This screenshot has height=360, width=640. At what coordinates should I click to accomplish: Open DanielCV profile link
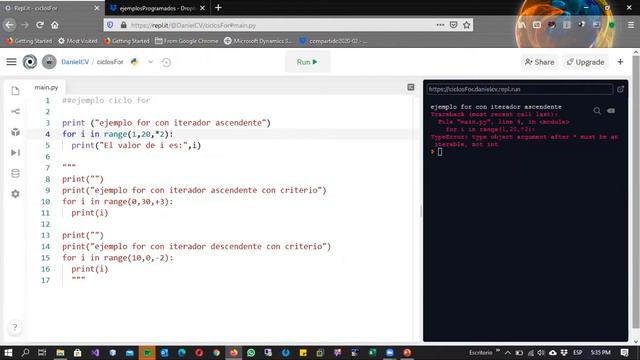tap(75, 62)
